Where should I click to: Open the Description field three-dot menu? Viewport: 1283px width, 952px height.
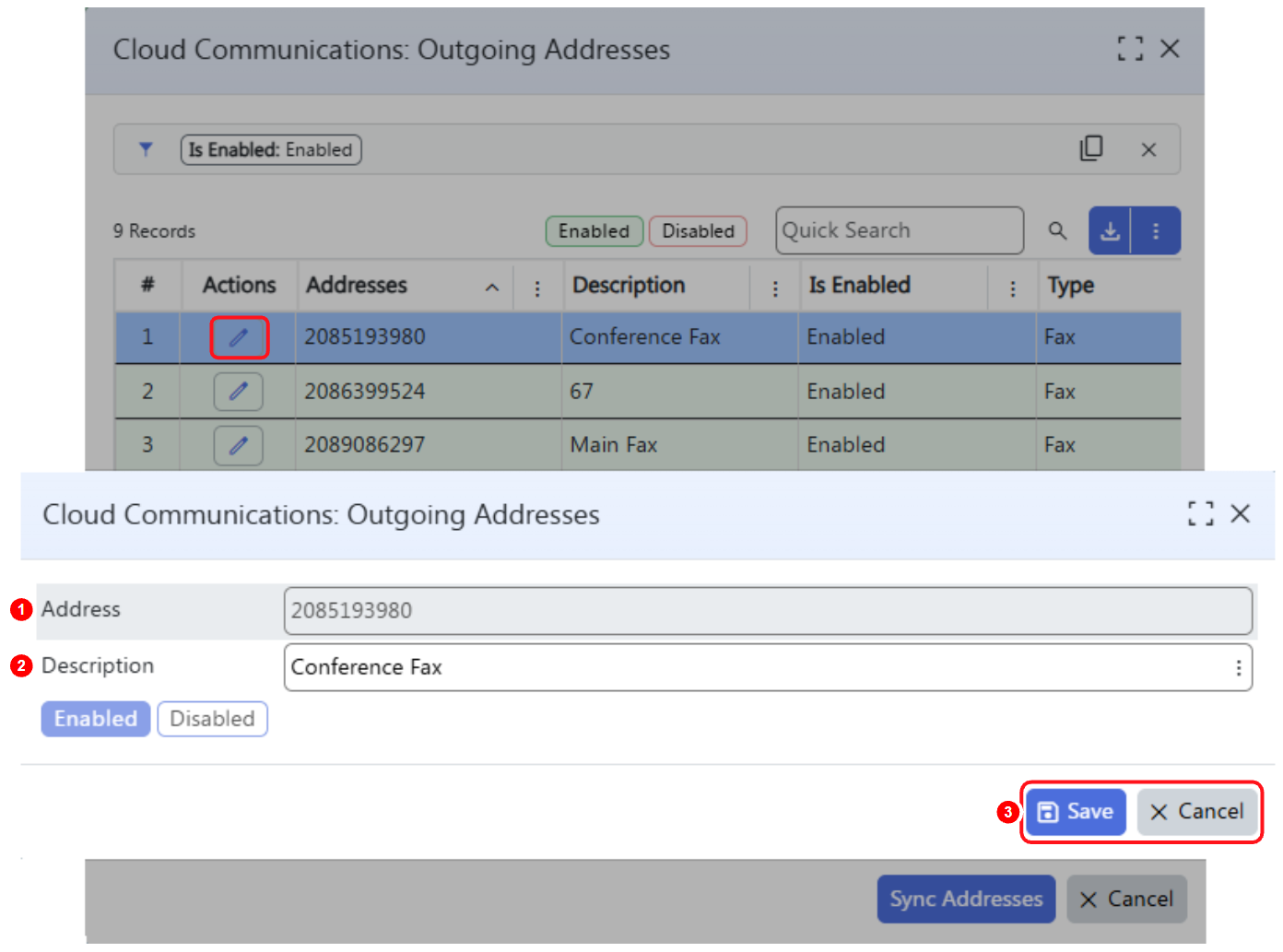pos(1239,667)
